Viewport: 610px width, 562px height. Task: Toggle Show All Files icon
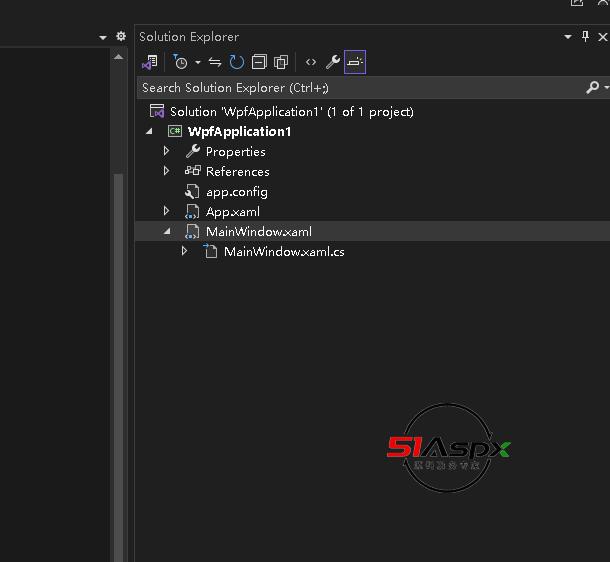pos(281,62)
